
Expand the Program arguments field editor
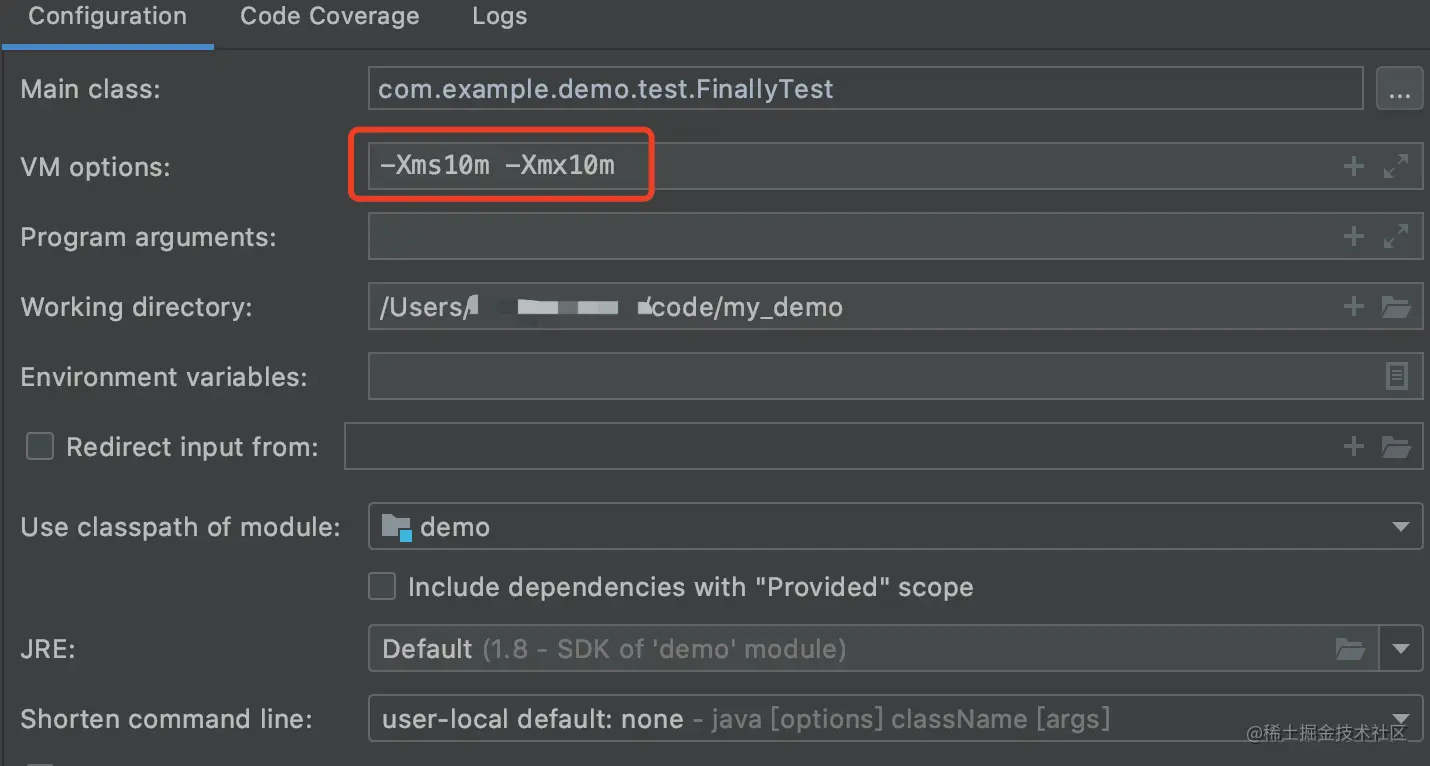point(1395,236)
